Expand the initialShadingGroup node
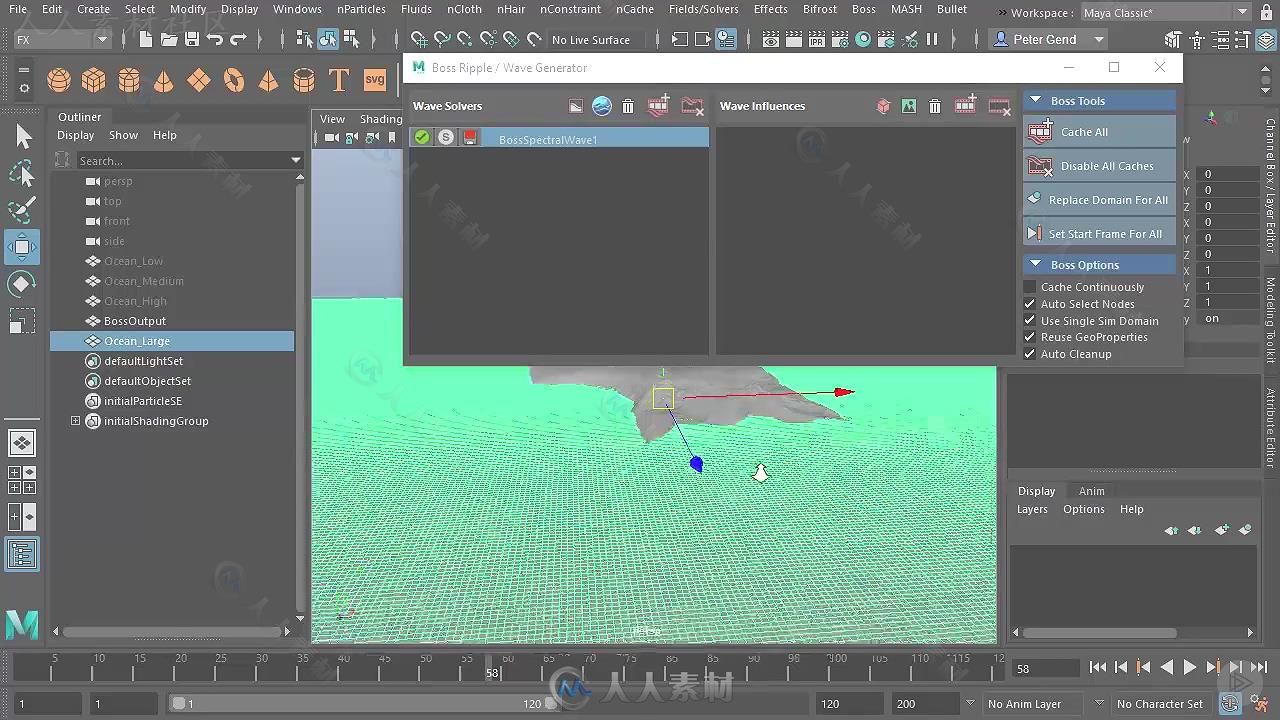1280x720 pixels. pos(75,421)
